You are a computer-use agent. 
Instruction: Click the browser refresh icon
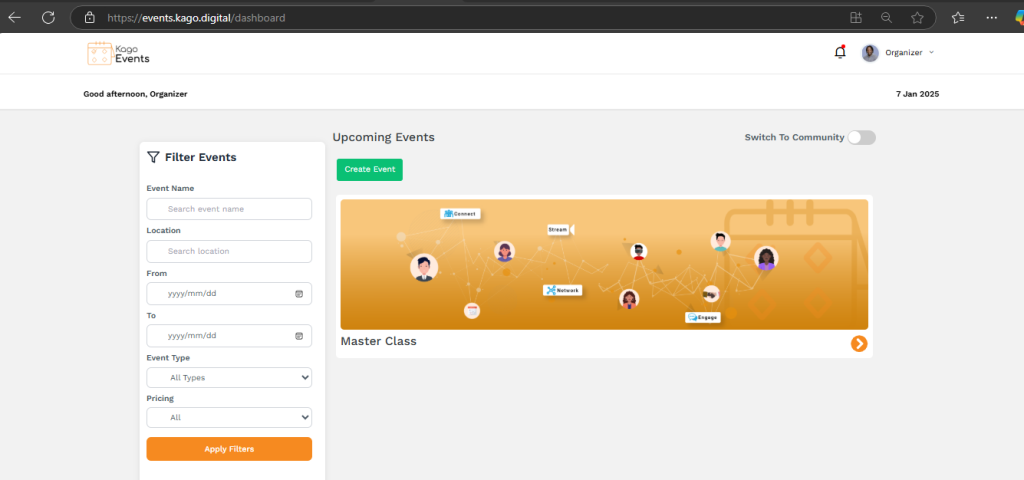(47, 17)
